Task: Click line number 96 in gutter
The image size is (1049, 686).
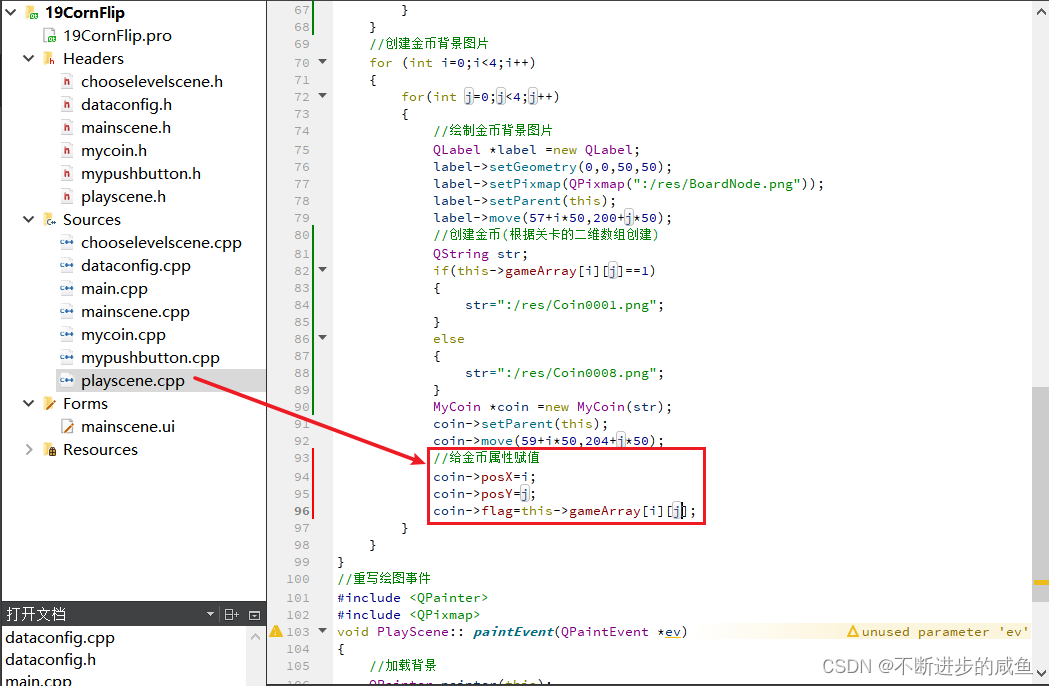Action: 302,511
